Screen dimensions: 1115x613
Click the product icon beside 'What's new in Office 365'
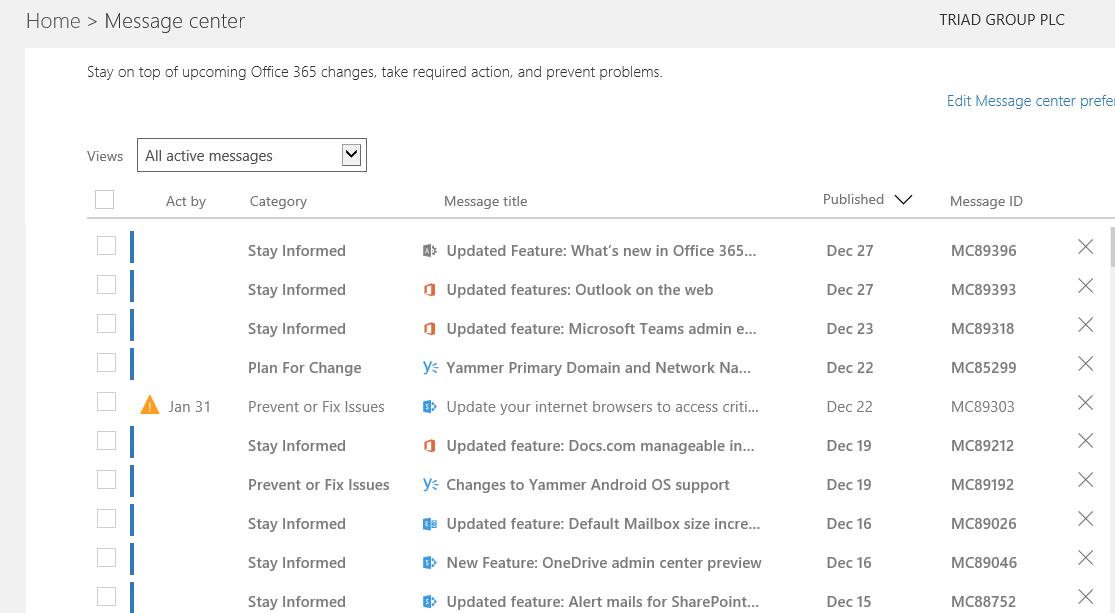point(430,250)
